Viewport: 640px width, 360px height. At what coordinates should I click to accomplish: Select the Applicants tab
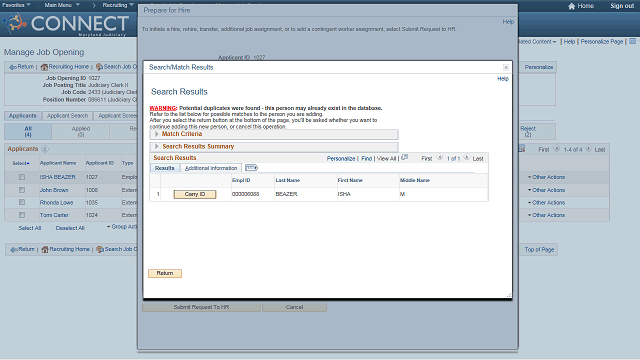(22, 116)
